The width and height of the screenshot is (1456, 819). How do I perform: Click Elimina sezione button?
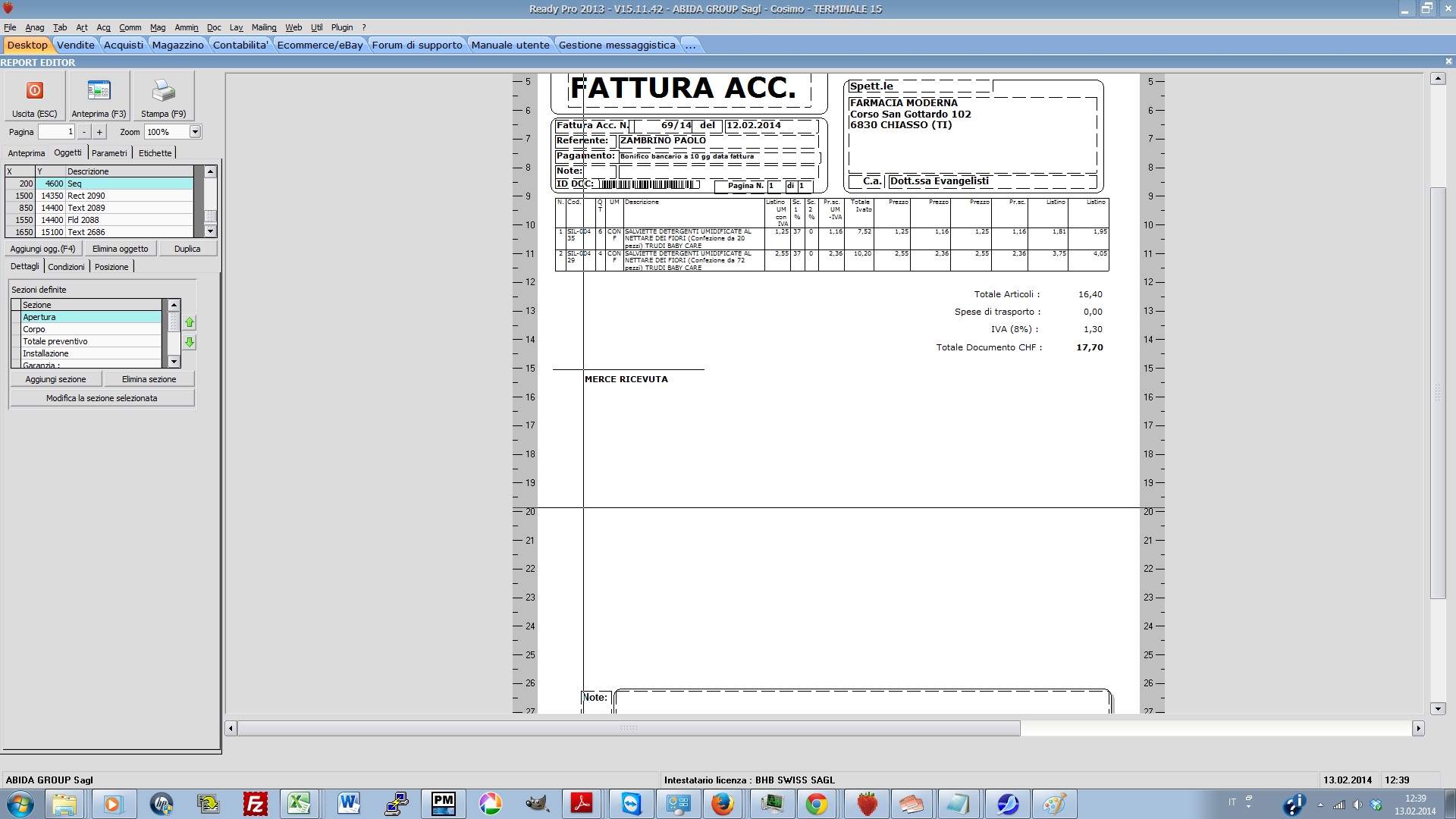149,379
